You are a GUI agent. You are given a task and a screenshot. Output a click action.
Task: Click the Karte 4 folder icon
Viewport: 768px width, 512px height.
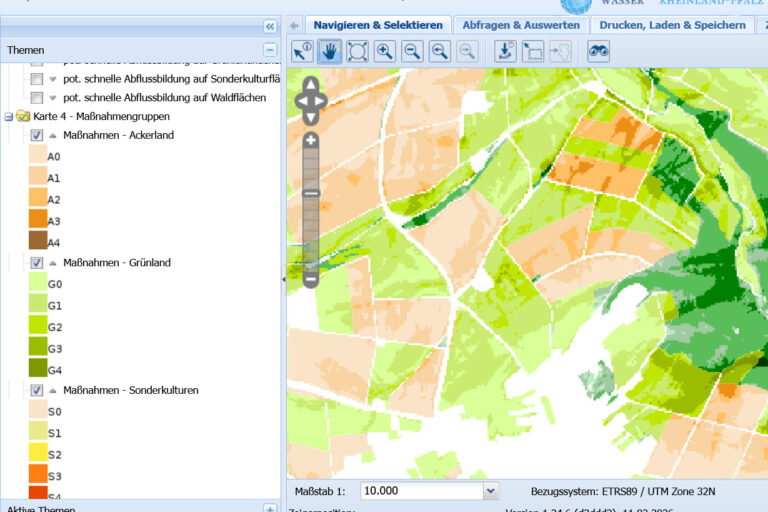(23, 116)
